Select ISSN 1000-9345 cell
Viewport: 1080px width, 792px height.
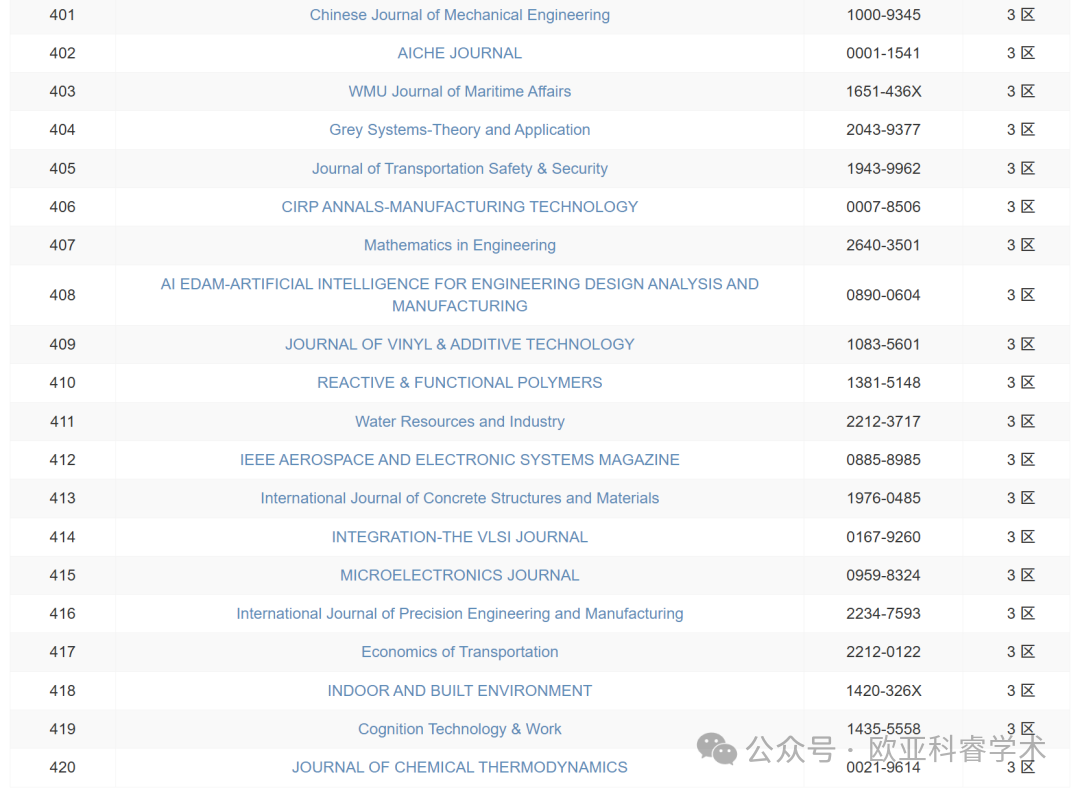click(883, 15)
